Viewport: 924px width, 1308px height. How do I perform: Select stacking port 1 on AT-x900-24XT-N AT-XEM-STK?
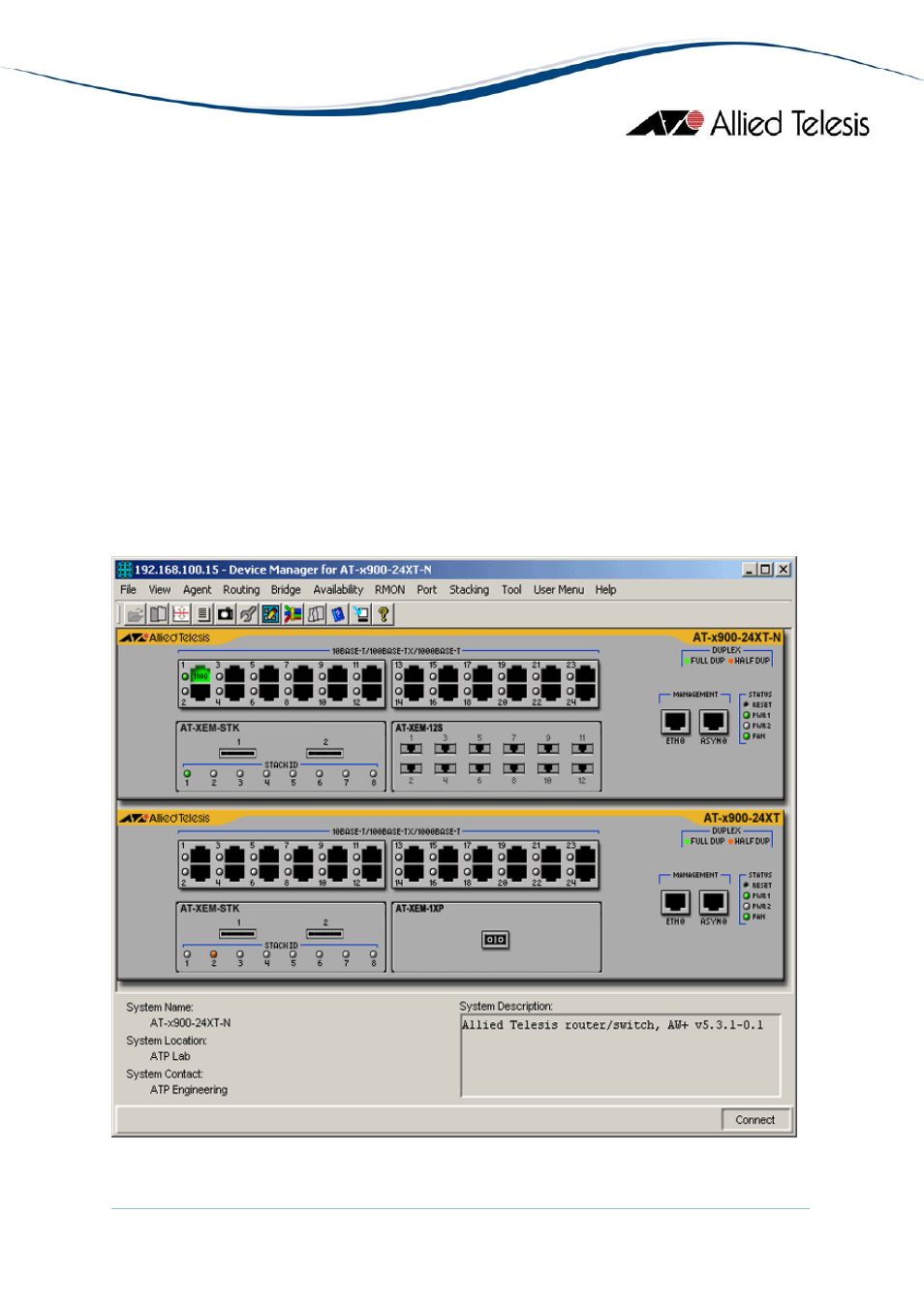pos(237,753)
